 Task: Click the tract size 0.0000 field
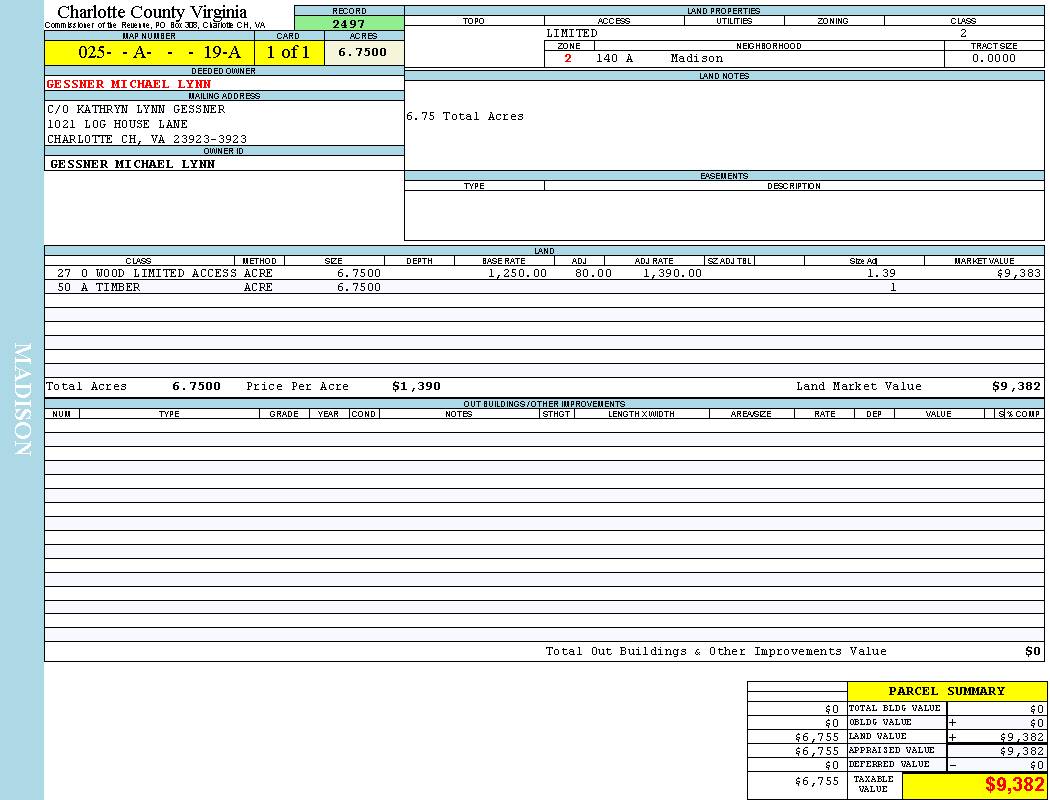pos(993,59)
